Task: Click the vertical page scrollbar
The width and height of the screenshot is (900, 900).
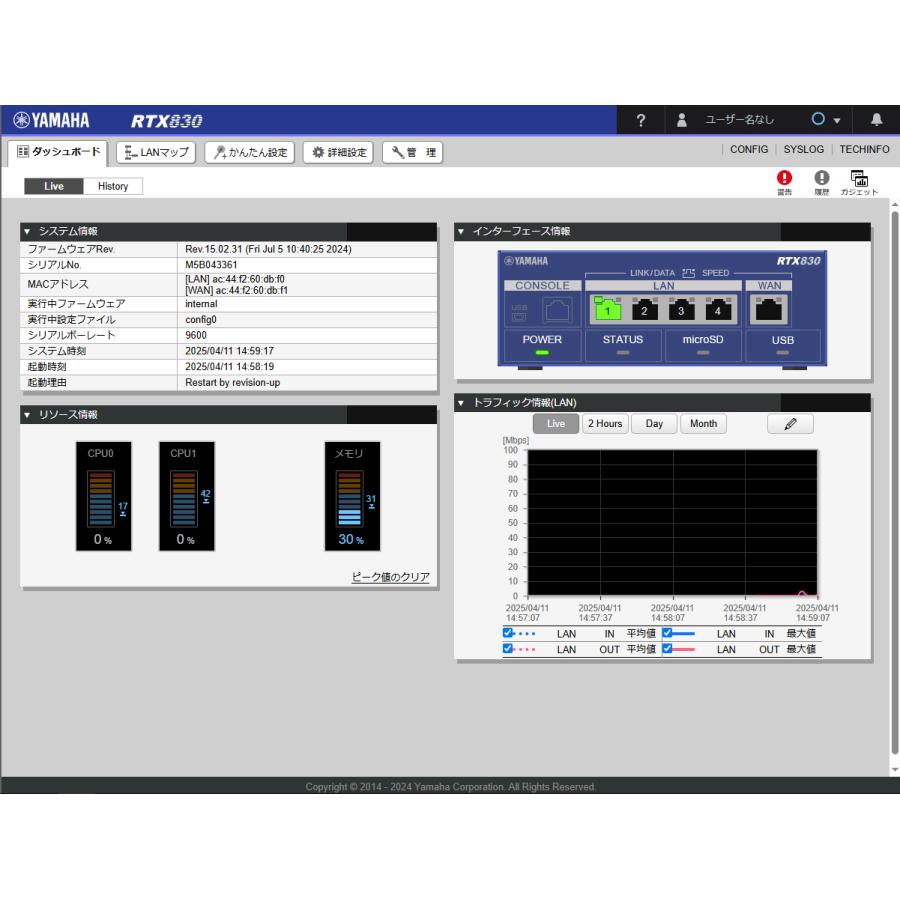Action: tap(894, 480)
